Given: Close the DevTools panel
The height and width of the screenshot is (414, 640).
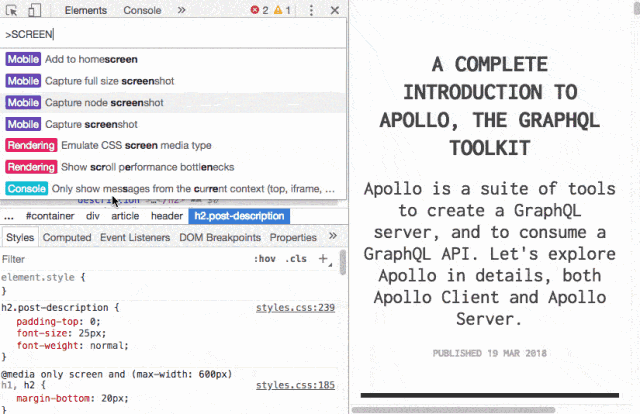Looking at the screenshot, I should pyautogui.click(x=335, y=10).
